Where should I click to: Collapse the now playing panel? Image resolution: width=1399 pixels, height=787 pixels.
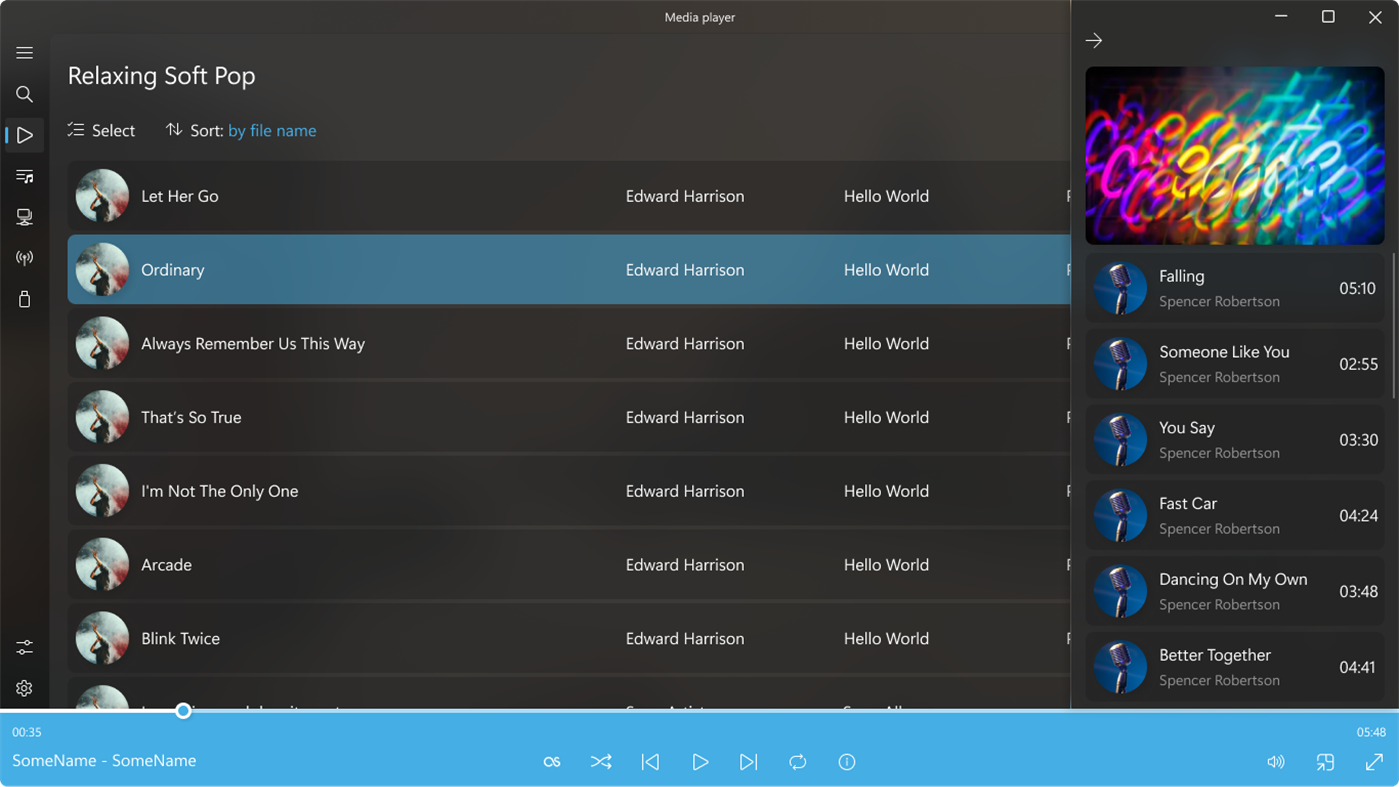[1094, 40]
